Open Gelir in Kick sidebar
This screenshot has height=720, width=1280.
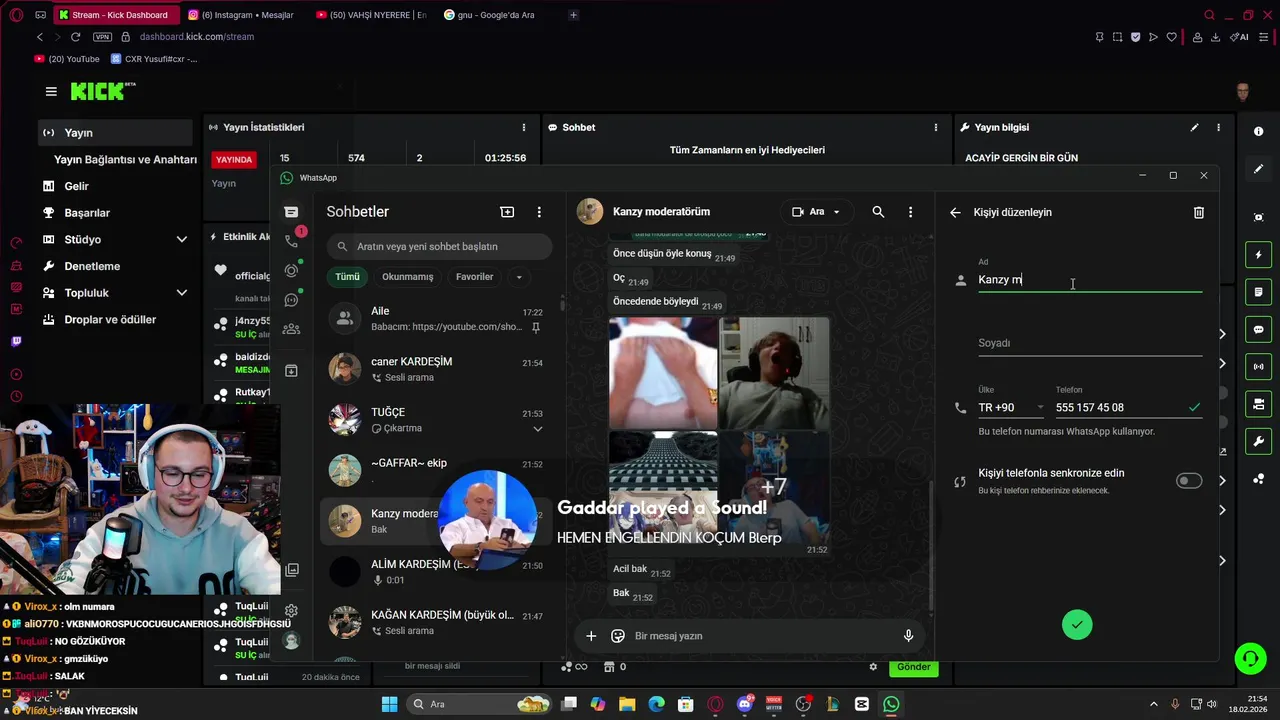(x=115, y=186)
